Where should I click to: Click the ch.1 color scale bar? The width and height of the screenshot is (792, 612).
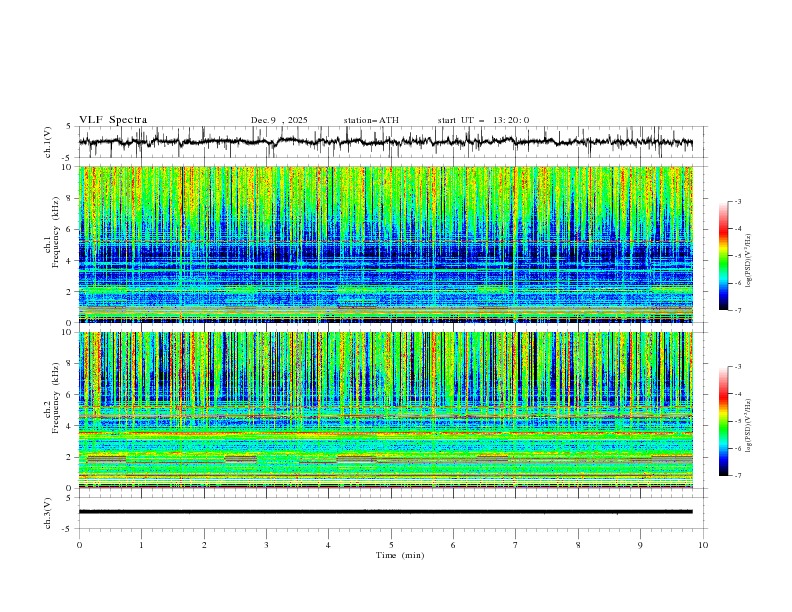pyautogui.click(x=723, y=256)
